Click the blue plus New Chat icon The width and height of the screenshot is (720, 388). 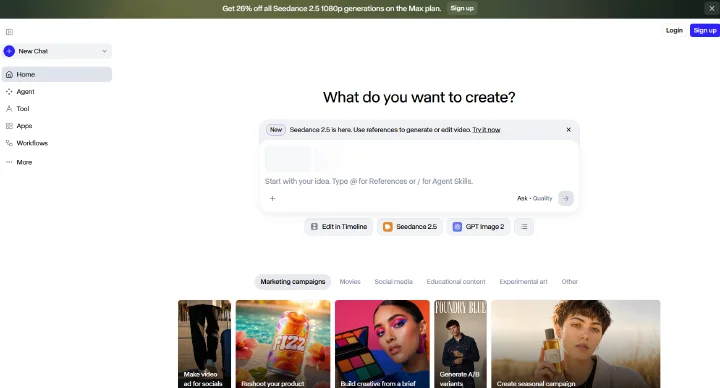coord(9,51)
